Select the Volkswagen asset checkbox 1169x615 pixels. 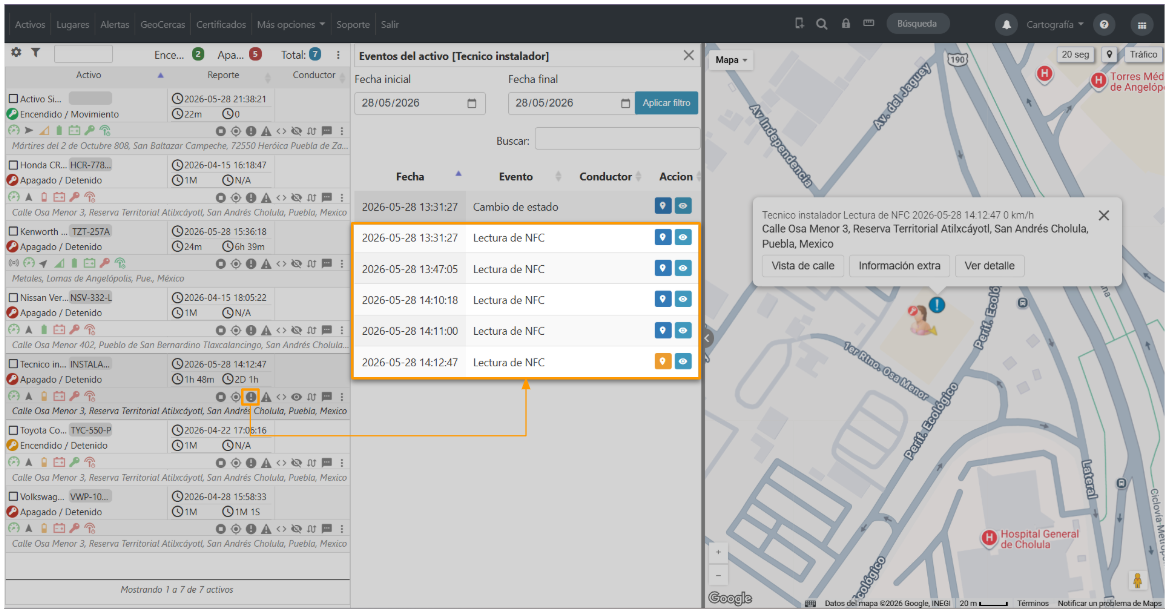click(13, 496)
